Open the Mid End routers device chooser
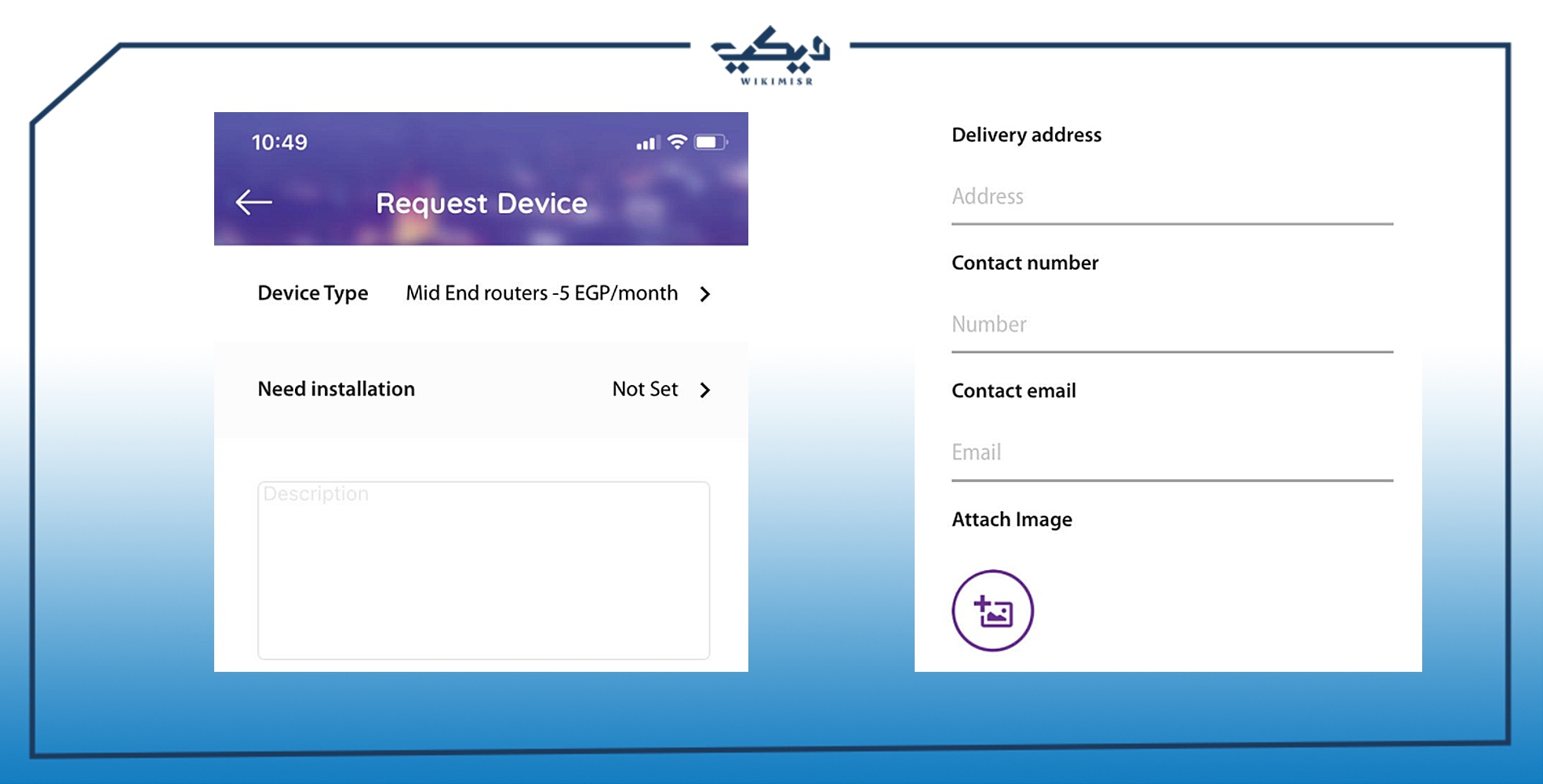Viewport: 1543px width, 784px height. pos(540,293)
